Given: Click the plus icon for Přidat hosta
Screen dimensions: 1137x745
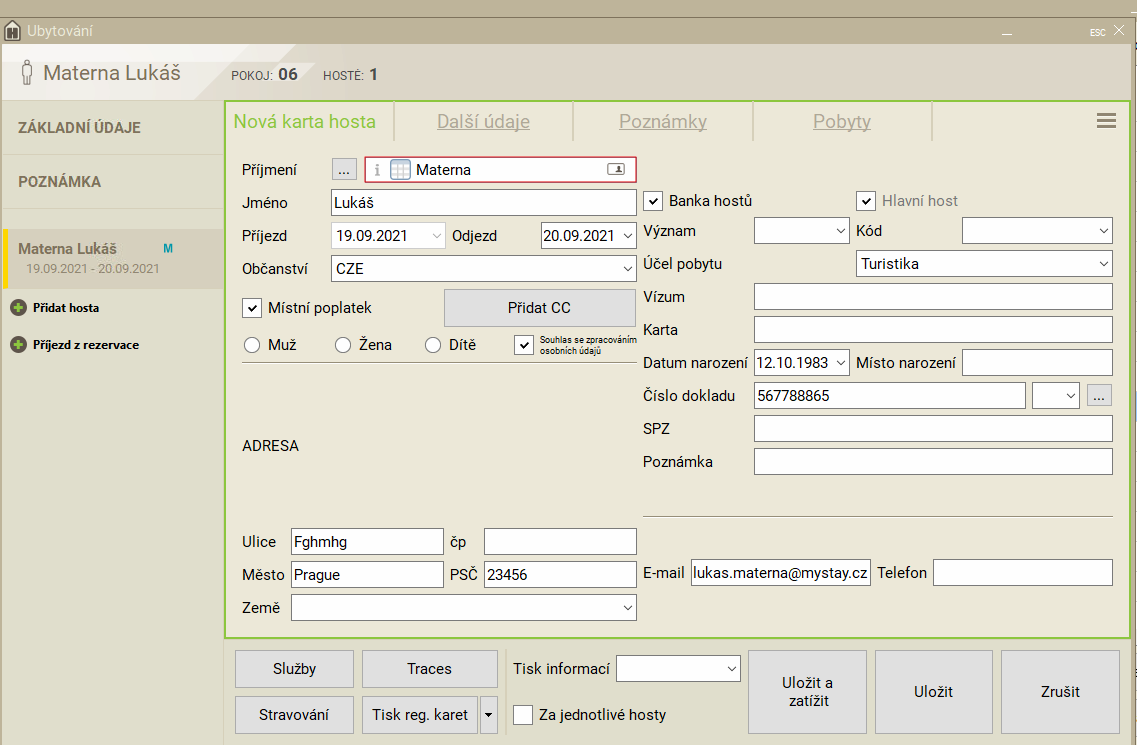Looking at the screenshot, I should (18, 308).
